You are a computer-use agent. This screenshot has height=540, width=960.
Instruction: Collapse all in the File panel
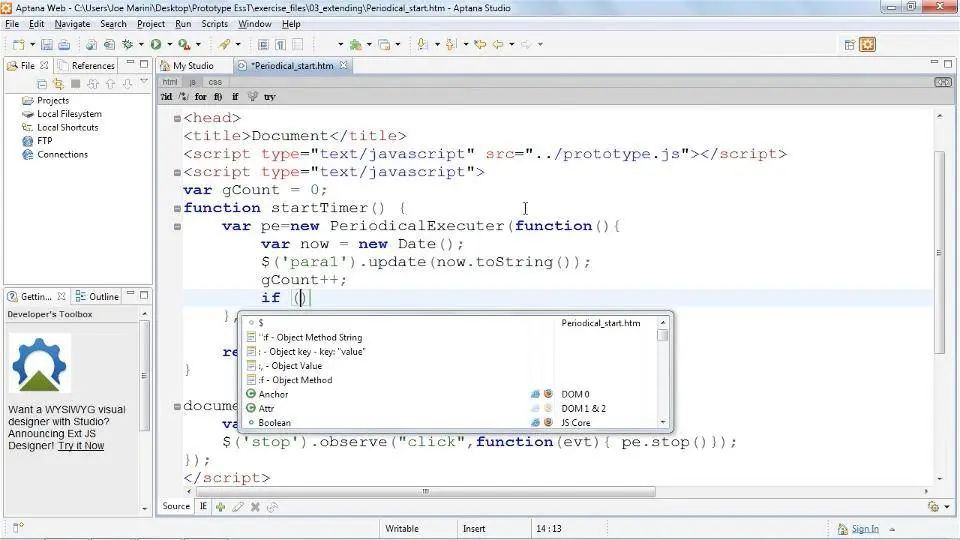click(42, 84)
